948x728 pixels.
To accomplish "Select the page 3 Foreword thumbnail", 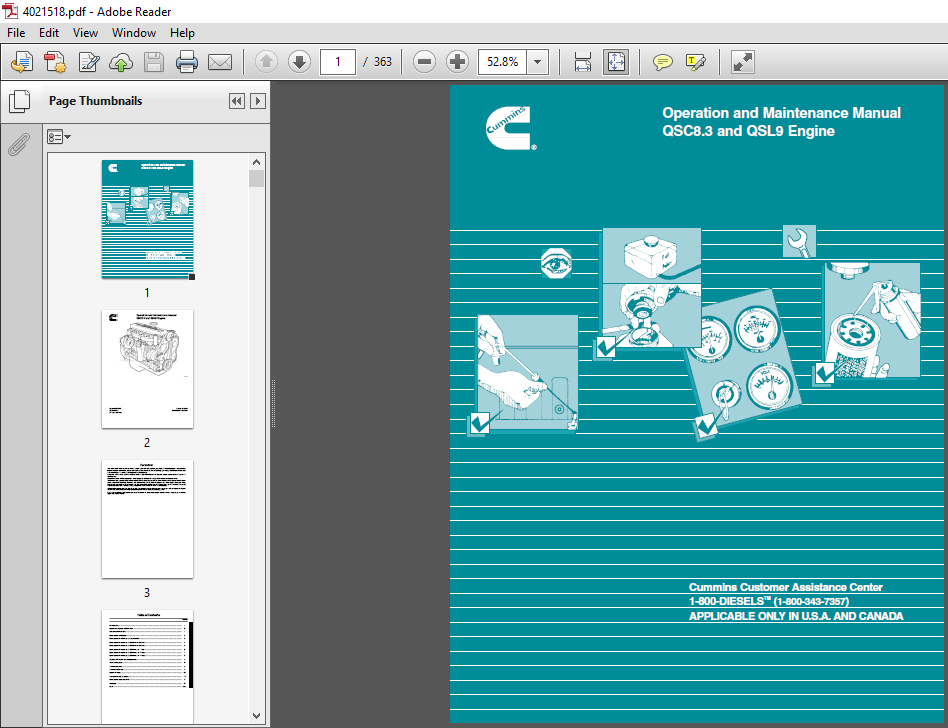I will [148, 519].
